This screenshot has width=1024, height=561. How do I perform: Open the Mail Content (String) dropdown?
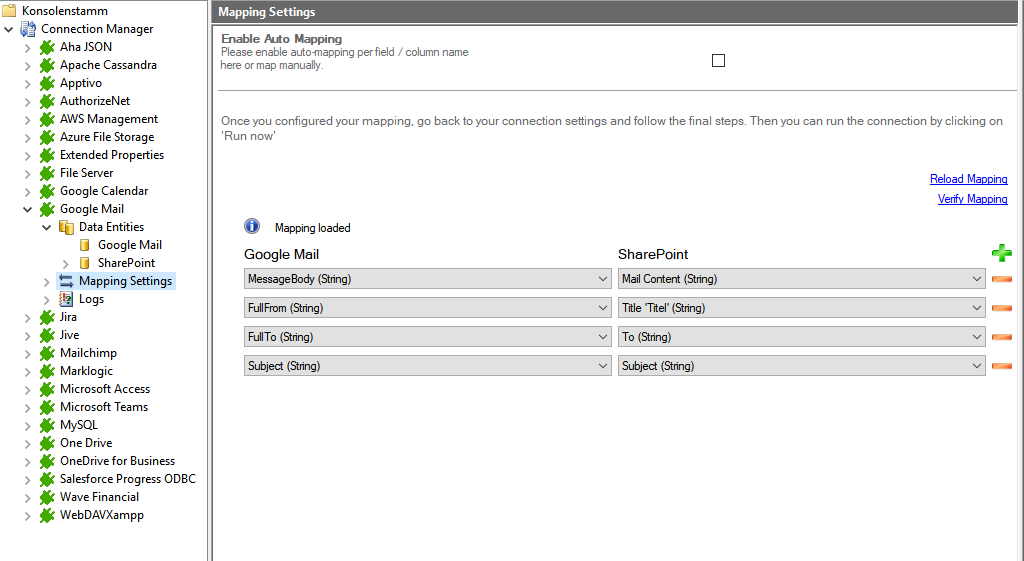(801, 279)
